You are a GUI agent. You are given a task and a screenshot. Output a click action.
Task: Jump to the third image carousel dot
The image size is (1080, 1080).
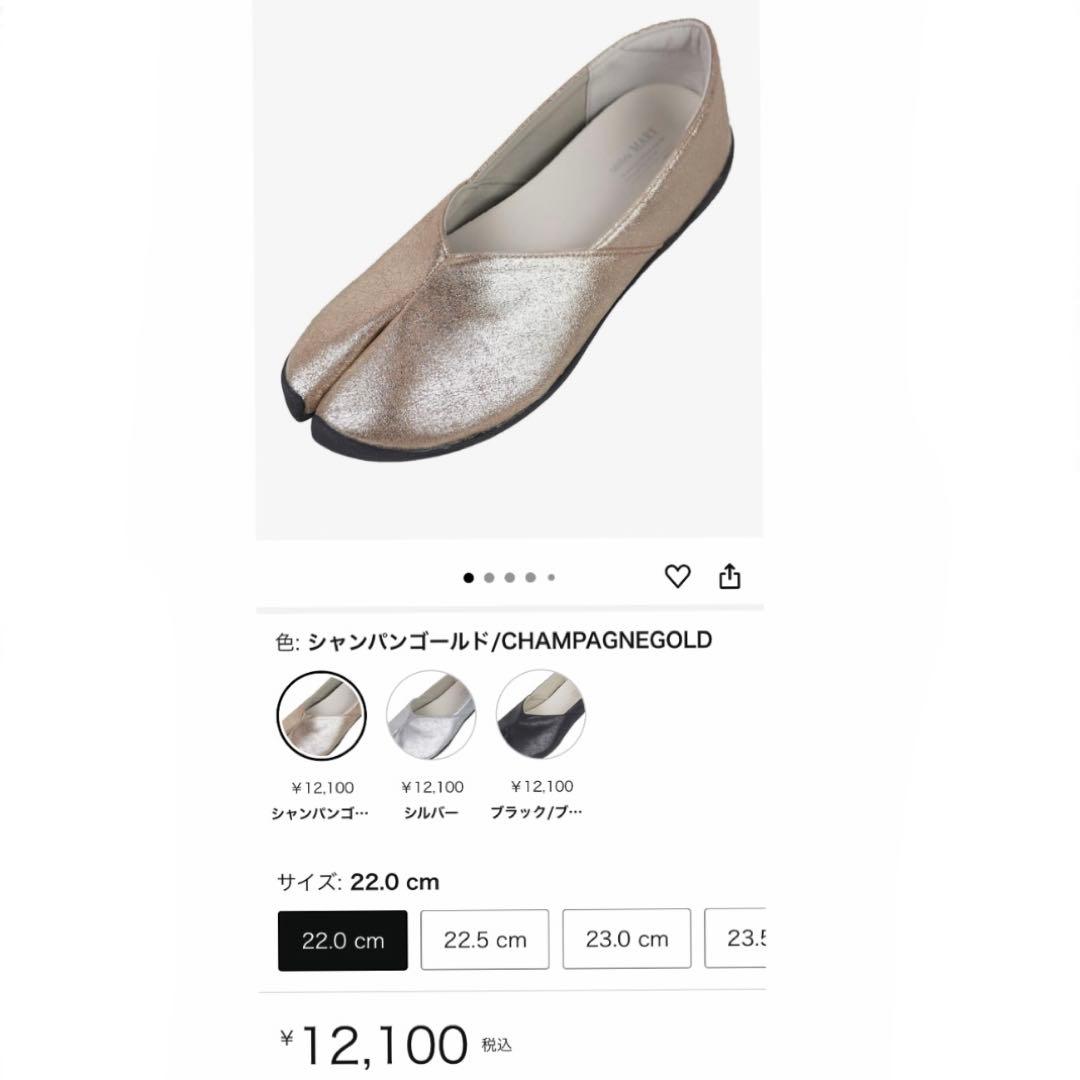coord(510,577)
